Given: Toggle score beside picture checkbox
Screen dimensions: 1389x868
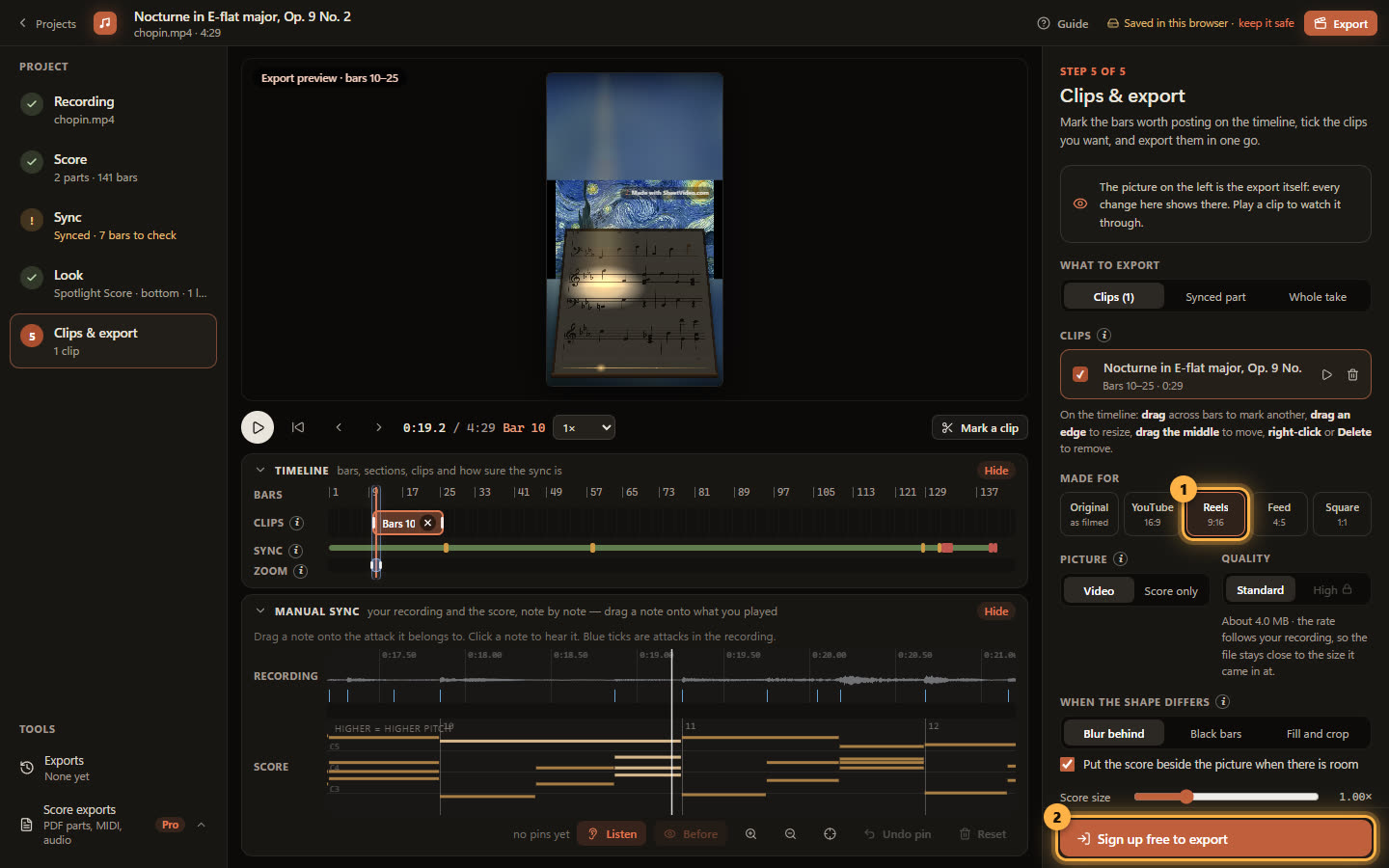Looking at the screenshot, I should coord(1067,764).
